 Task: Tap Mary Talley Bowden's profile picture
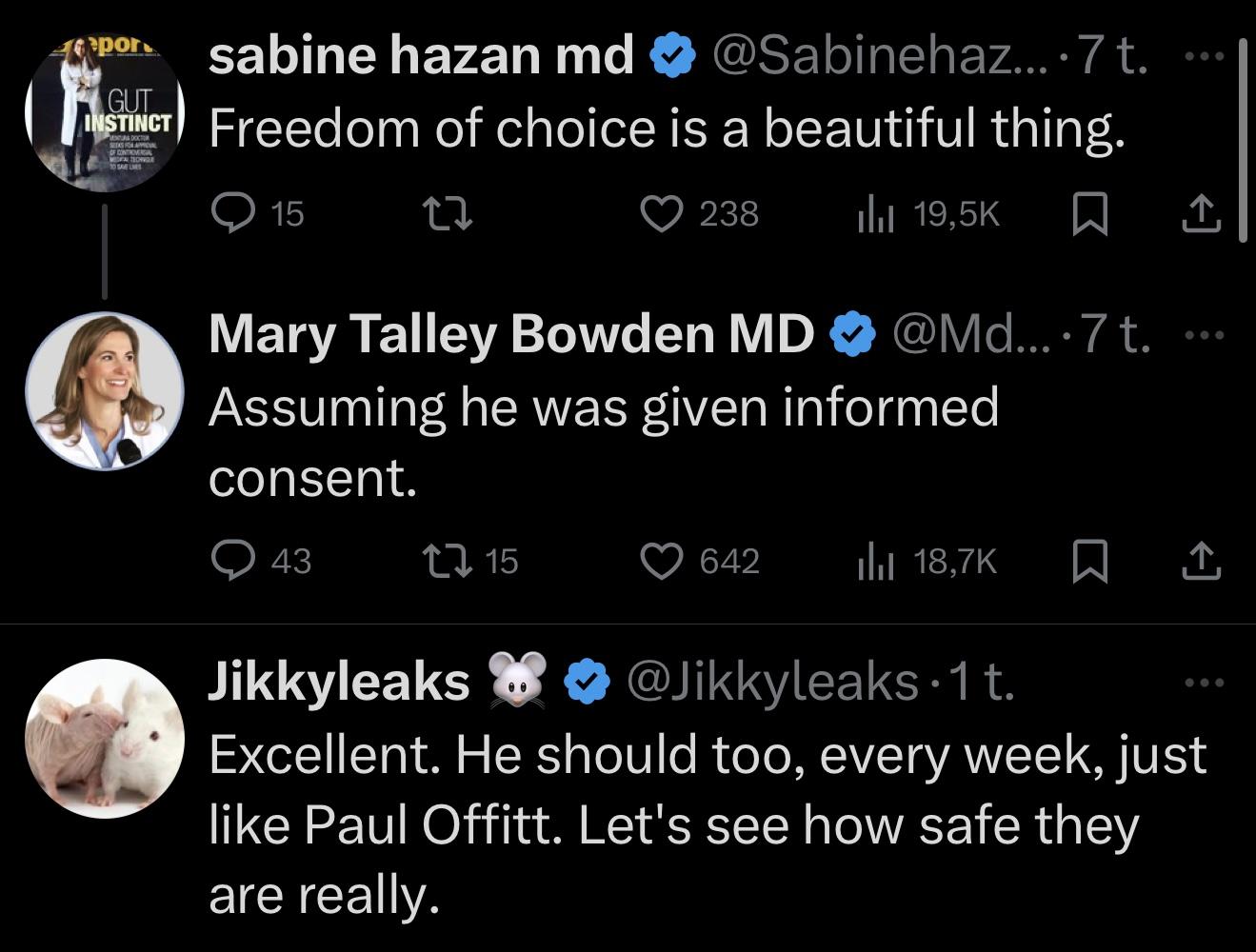(104, 390)
